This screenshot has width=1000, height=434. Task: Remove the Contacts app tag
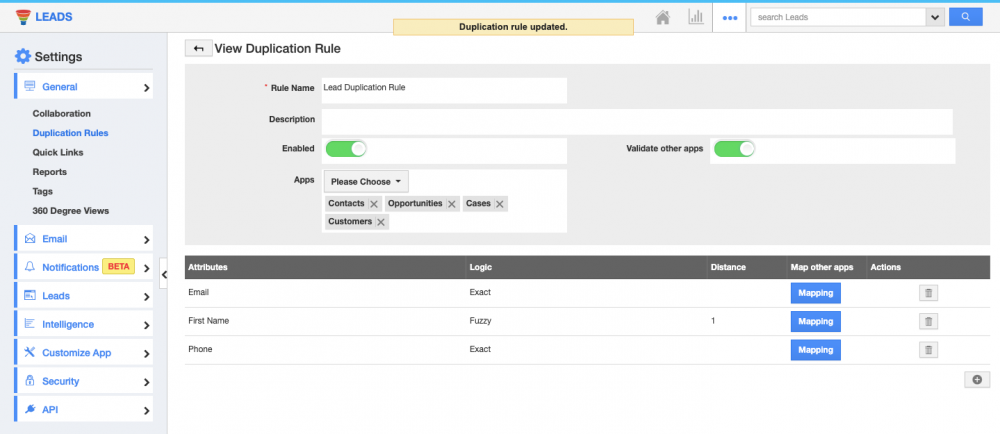(x=374, y=204)
